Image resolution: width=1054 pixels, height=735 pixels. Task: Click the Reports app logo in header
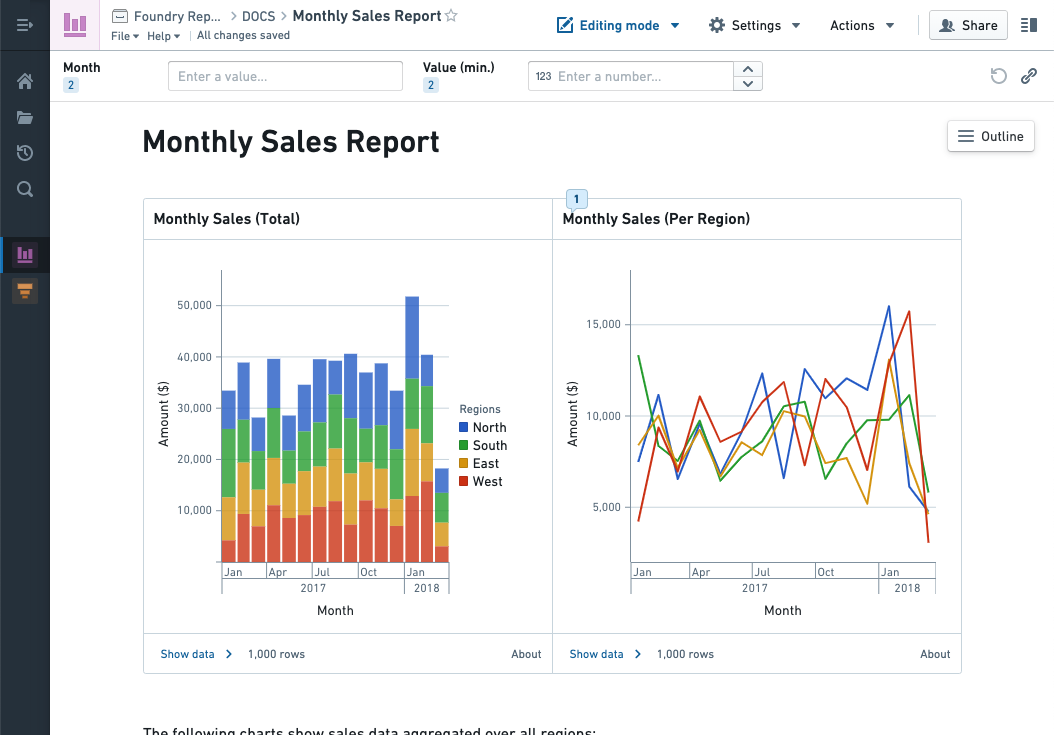[x=75, y=25]
